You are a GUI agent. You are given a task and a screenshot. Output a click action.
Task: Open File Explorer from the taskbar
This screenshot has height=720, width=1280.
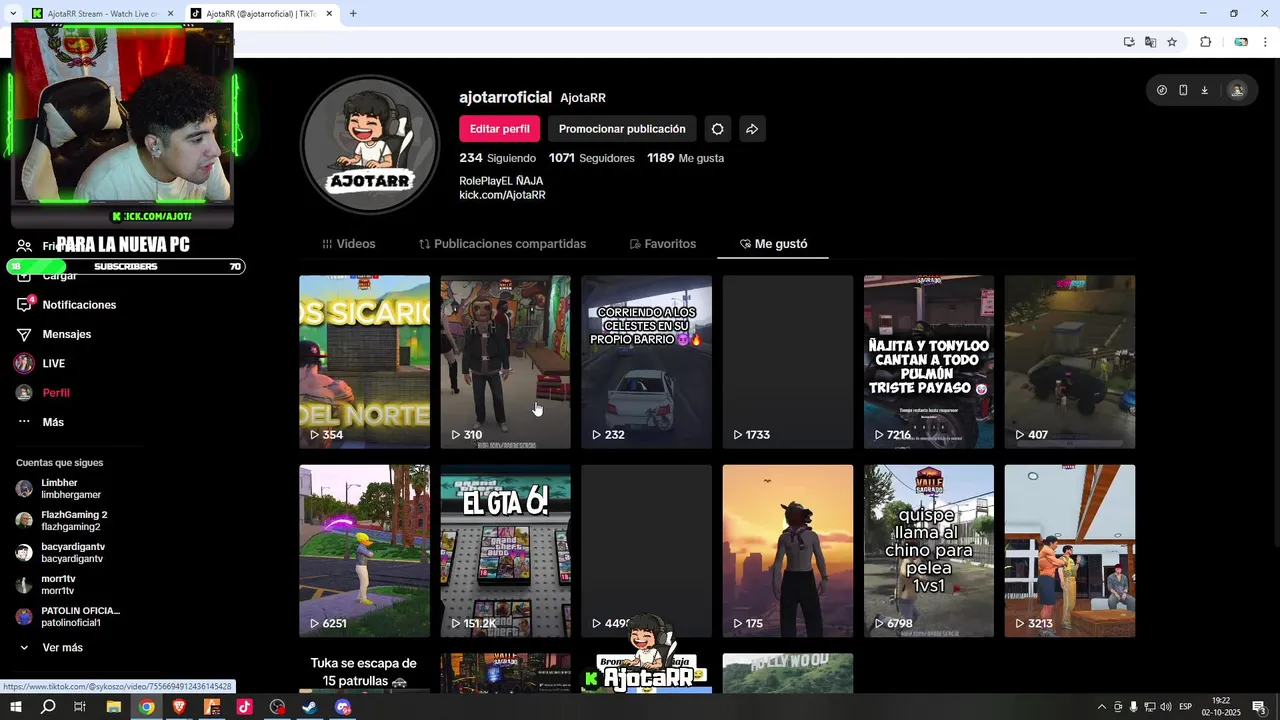tap(114, 707)
